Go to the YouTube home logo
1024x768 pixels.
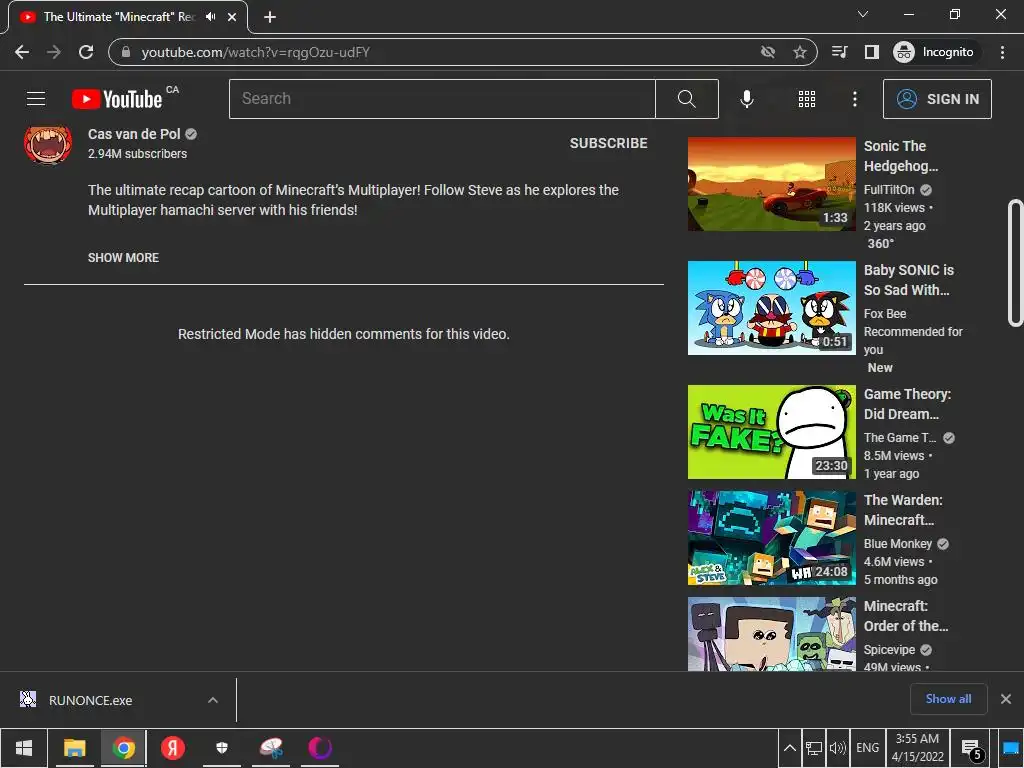(118, 99)
